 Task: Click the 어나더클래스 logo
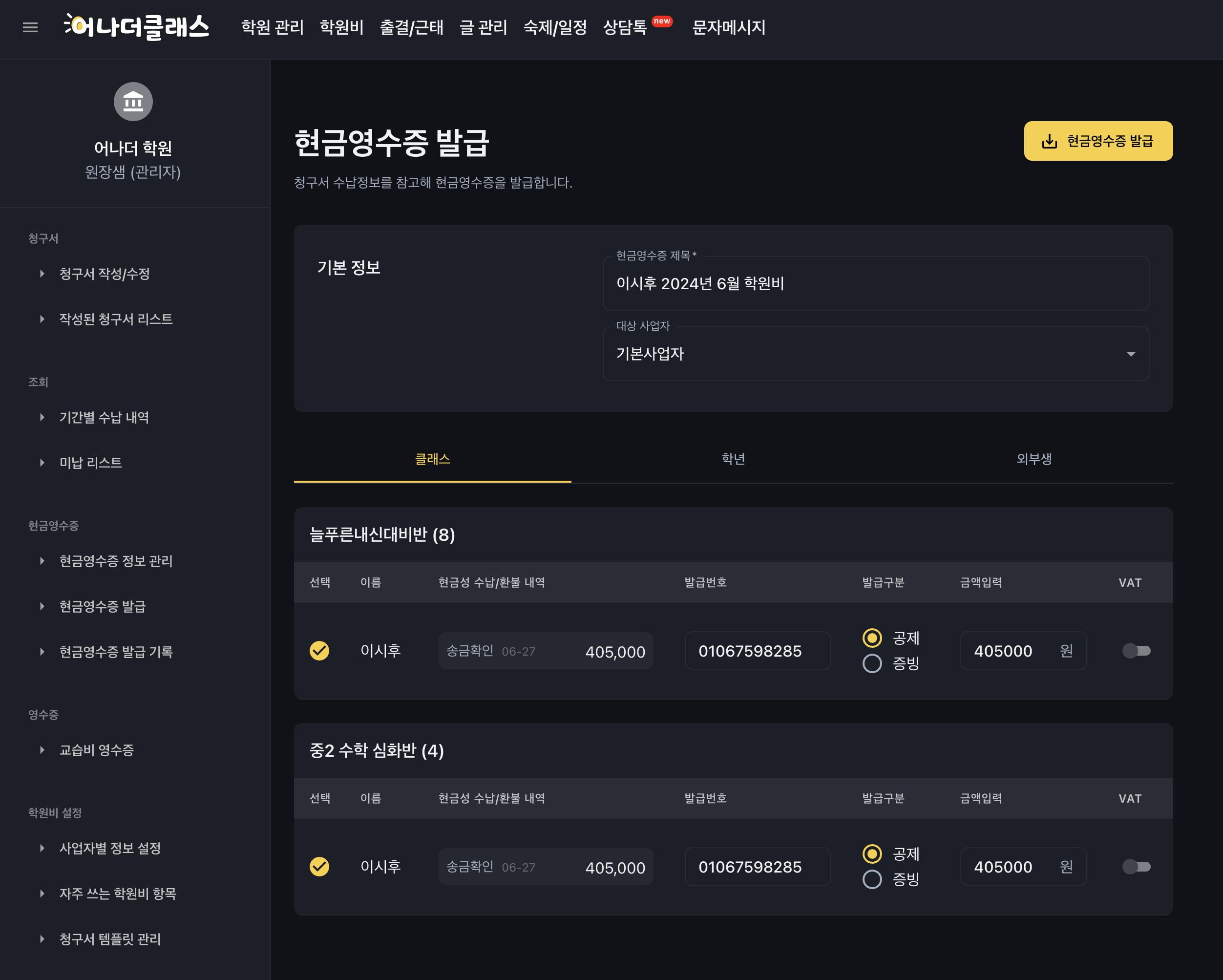coord(137,27)
